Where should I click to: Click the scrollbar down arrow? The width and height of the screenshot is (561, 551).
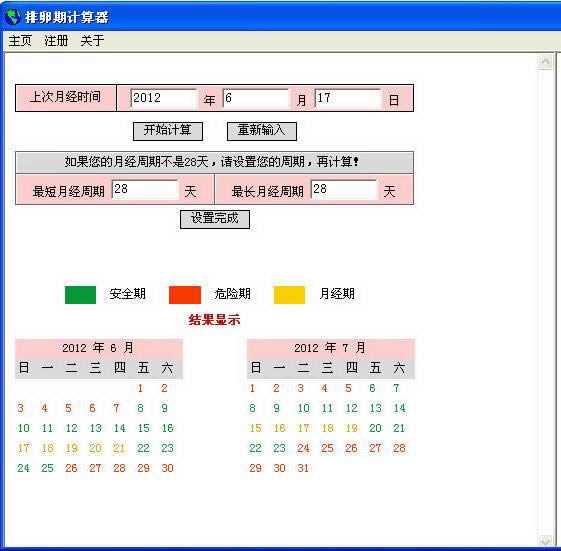pyautogui.click(x=546, y=540)
